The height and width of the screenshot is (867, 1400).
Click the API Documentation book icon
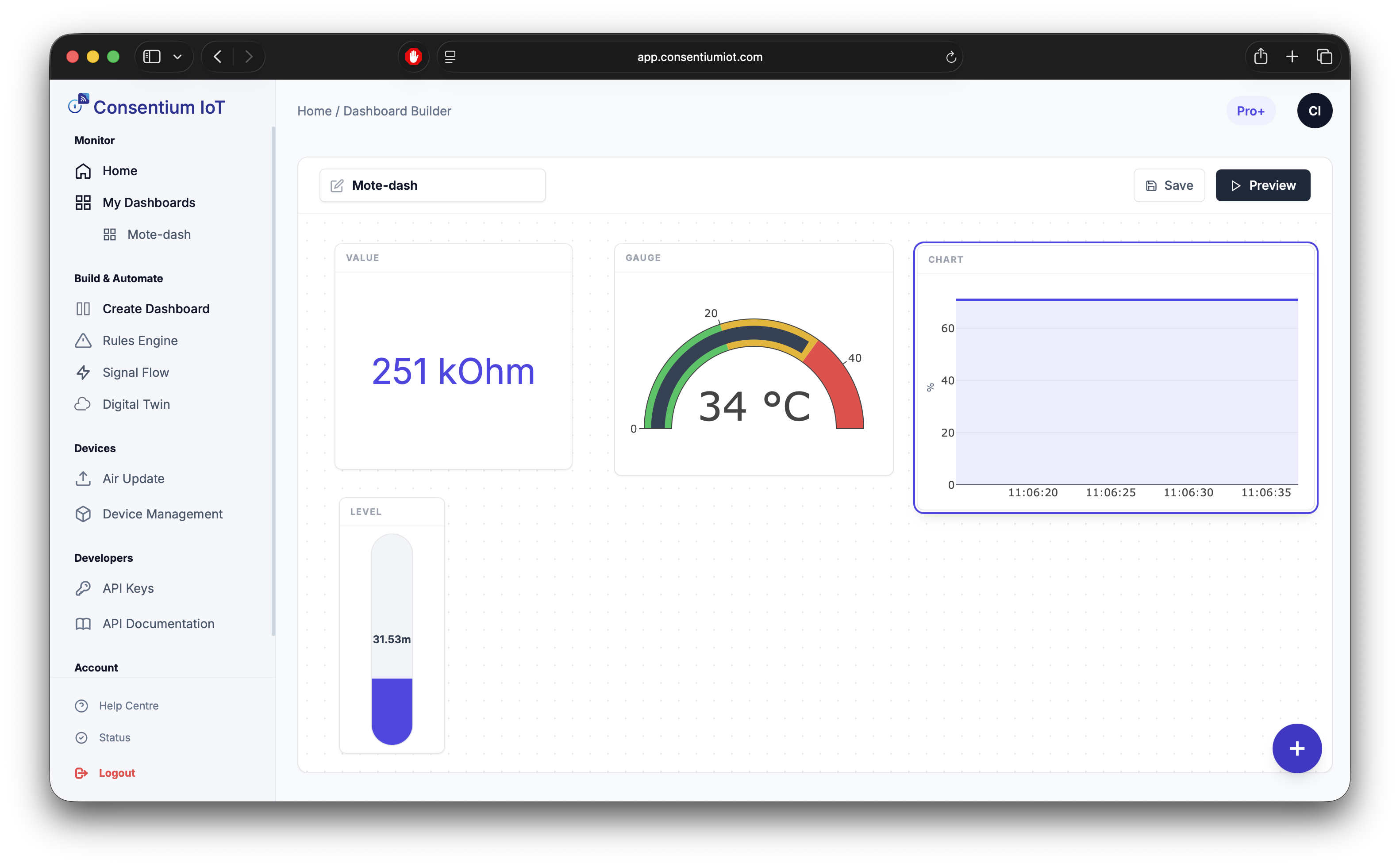click(83, 623)
